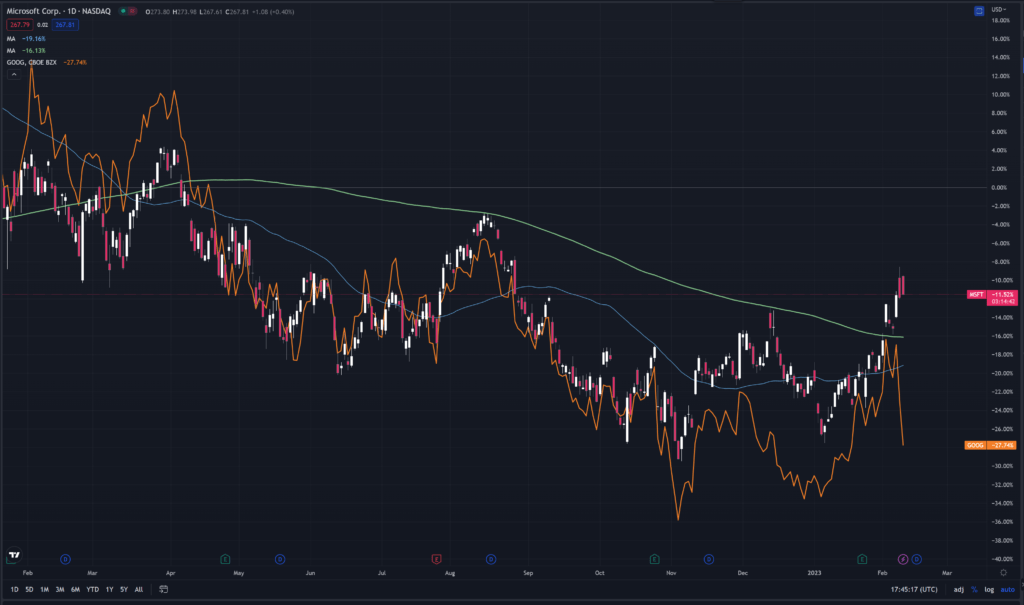This screenshot has width=1024, height=605.
Task: Open the dividend marker in mid May
Action: 280,559
